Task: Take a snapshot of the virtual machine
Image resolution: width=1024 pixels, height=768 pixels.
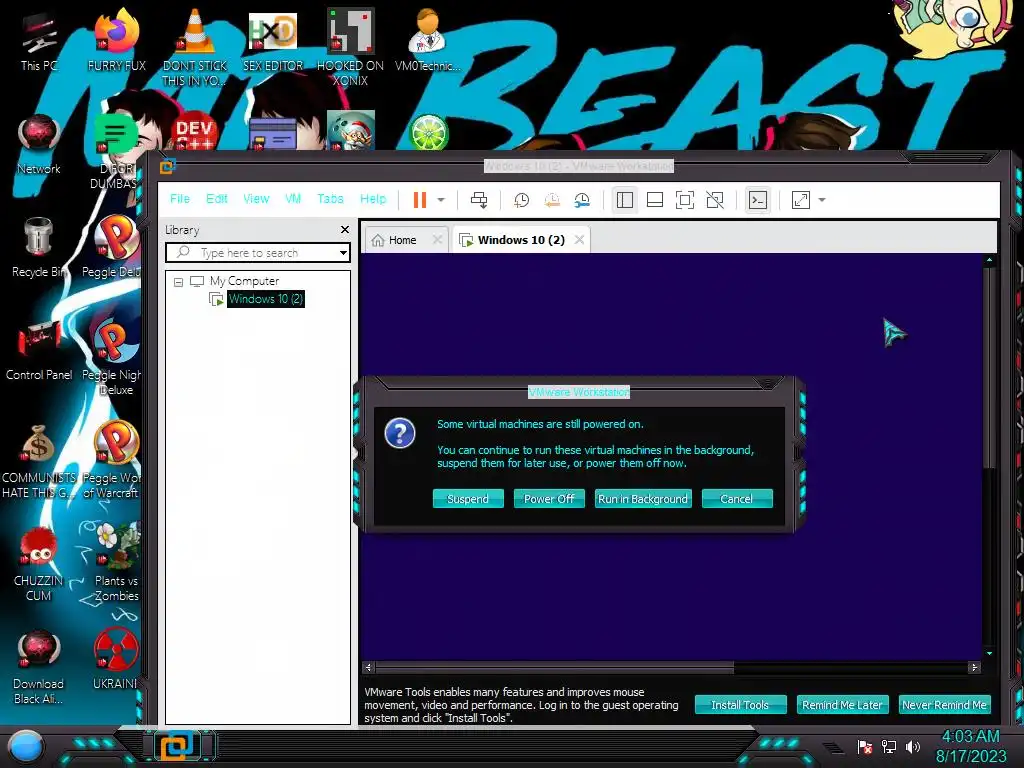Action: [521, 200]
